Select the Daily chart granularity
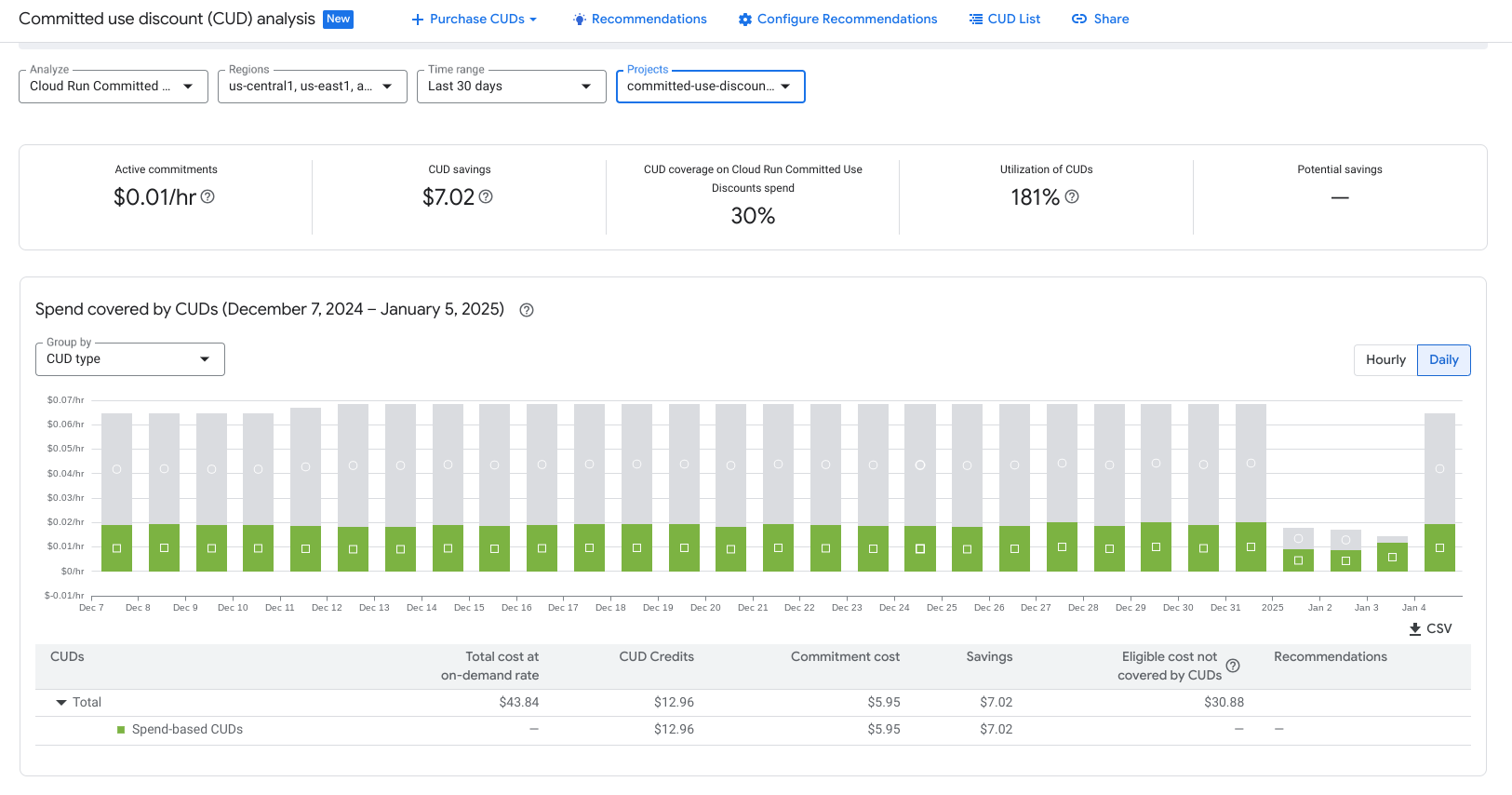 point(1443,360)
